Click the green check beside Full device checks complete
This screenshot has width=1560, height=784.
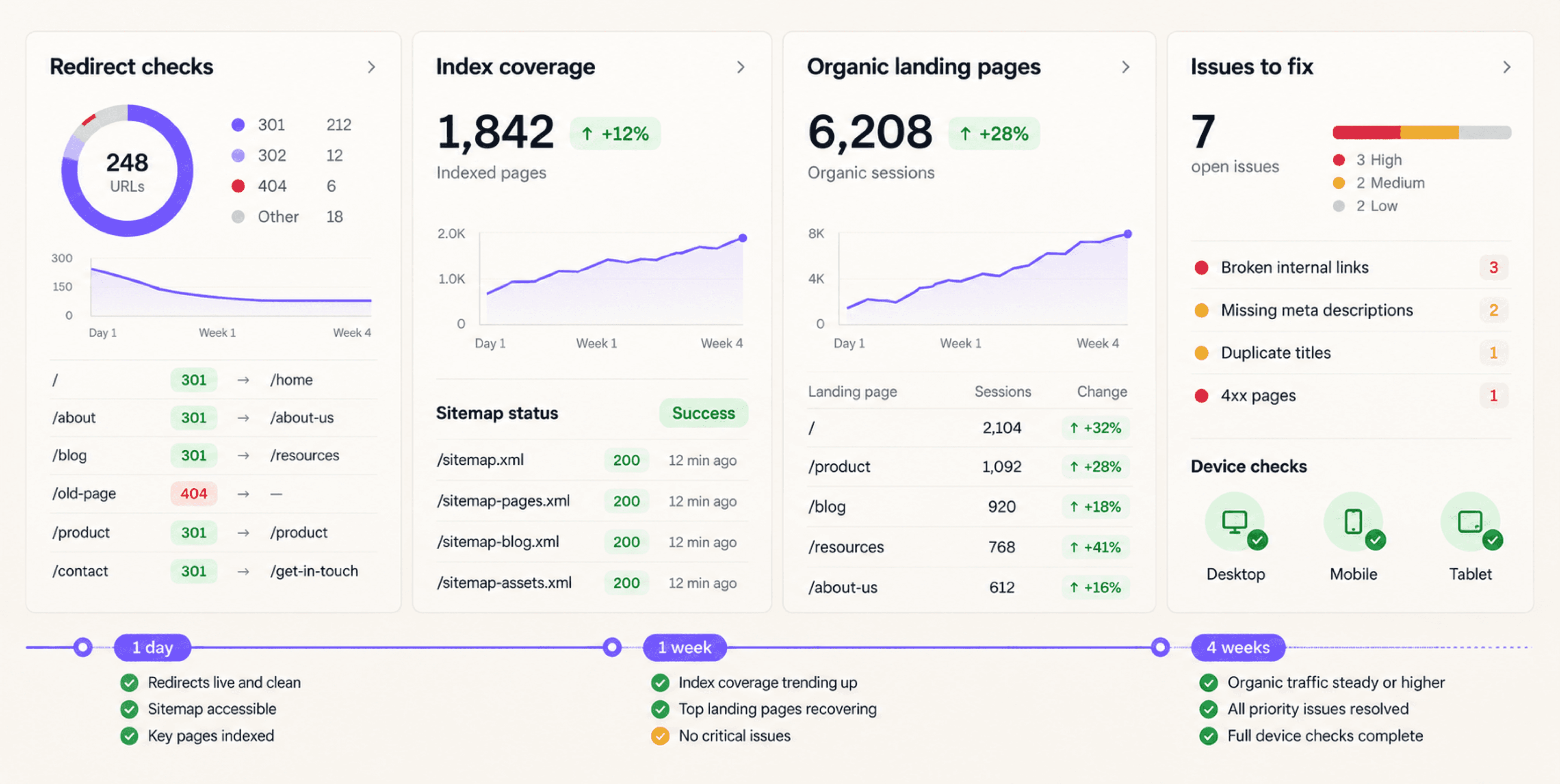pos(1209,736)
